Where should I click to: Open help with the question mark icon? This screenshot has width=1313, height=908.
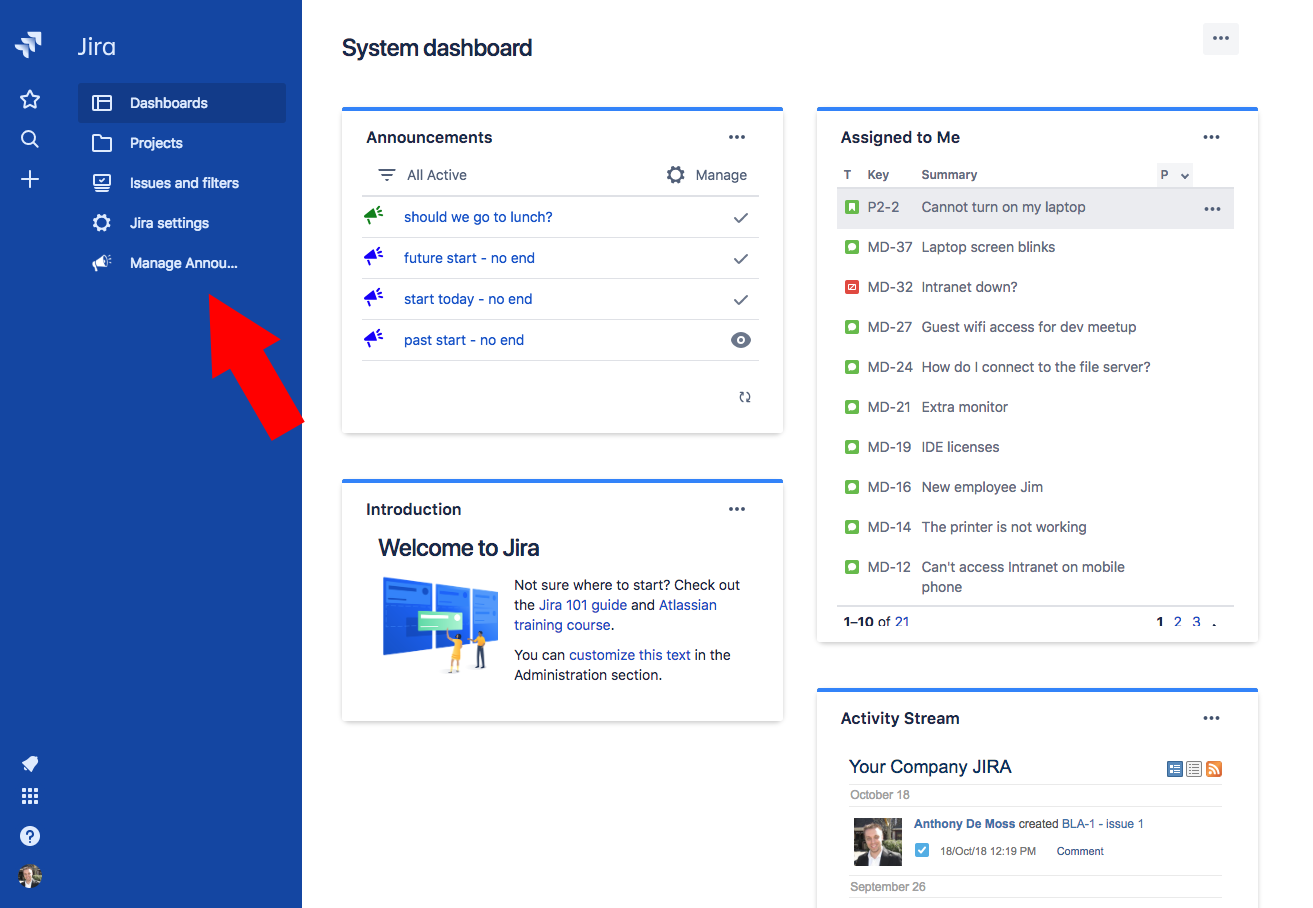tap(30, 836)
